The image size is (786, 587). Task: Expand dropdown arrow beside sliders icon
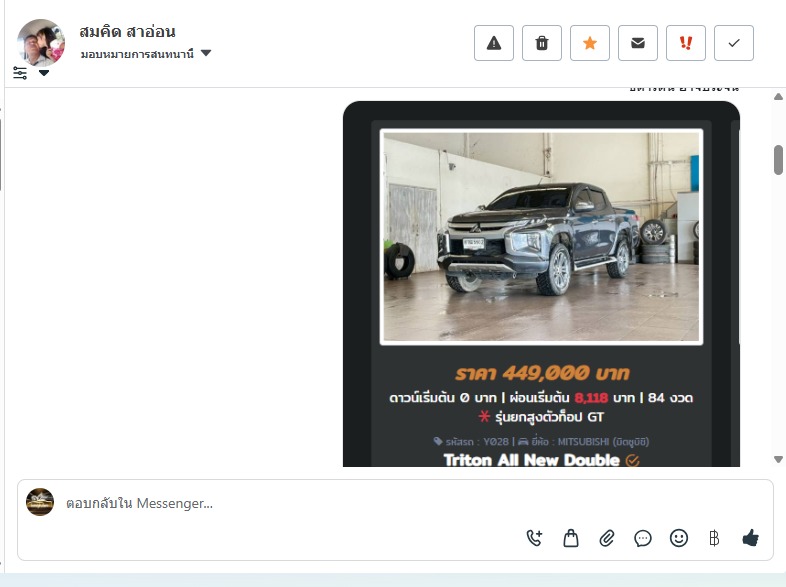[x=44, y=73]
